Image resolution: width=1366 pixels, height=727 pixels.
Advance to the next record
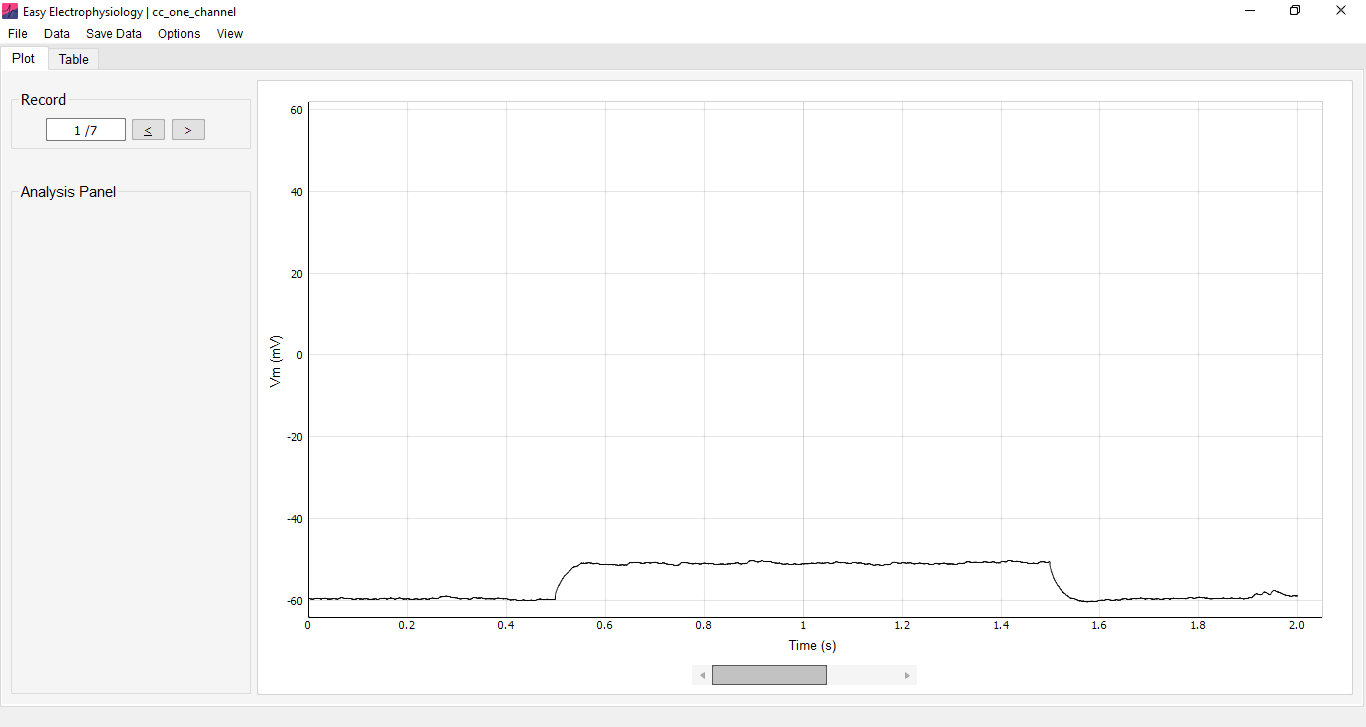coord(188,130)
